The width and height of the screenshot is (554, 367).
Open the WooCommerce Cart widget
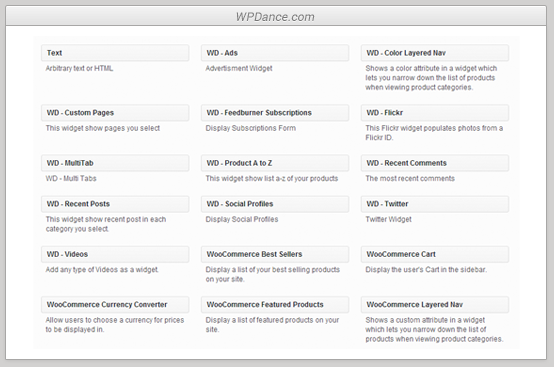[435, 254]
